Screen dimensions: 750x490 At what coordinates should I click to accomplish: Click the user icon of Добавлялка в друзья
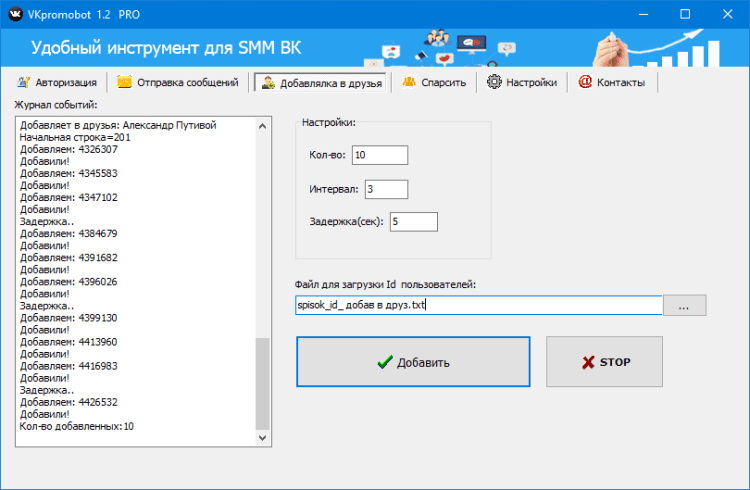[x=268, y=83]
